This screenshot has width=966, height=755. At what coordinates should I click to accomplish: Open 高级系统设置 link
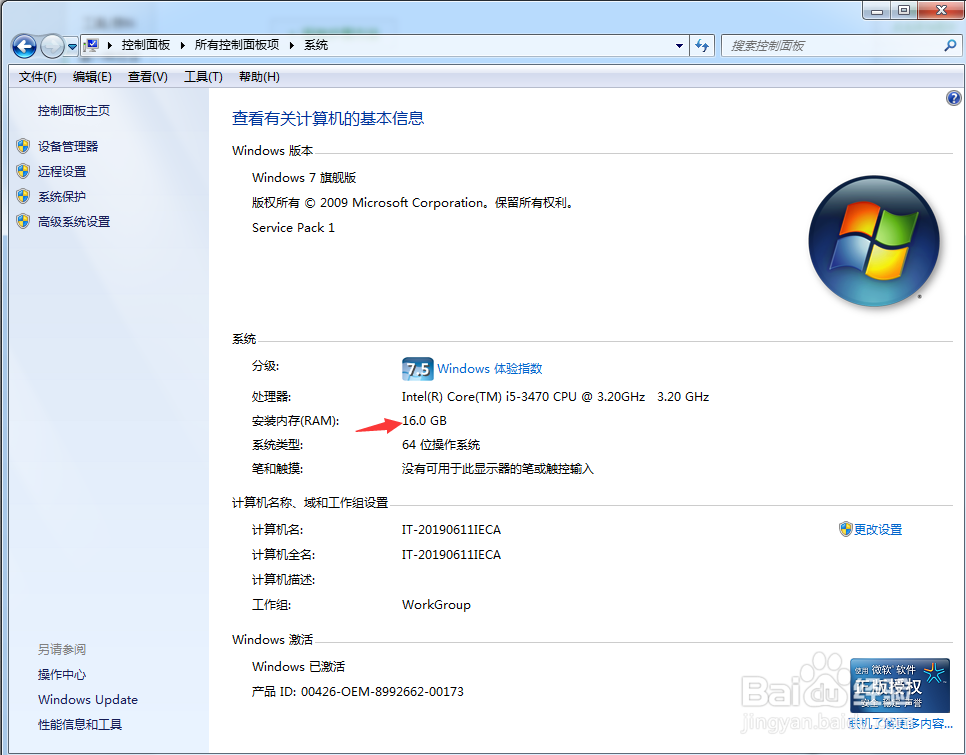pyautogui.click(x=73, y=222)
